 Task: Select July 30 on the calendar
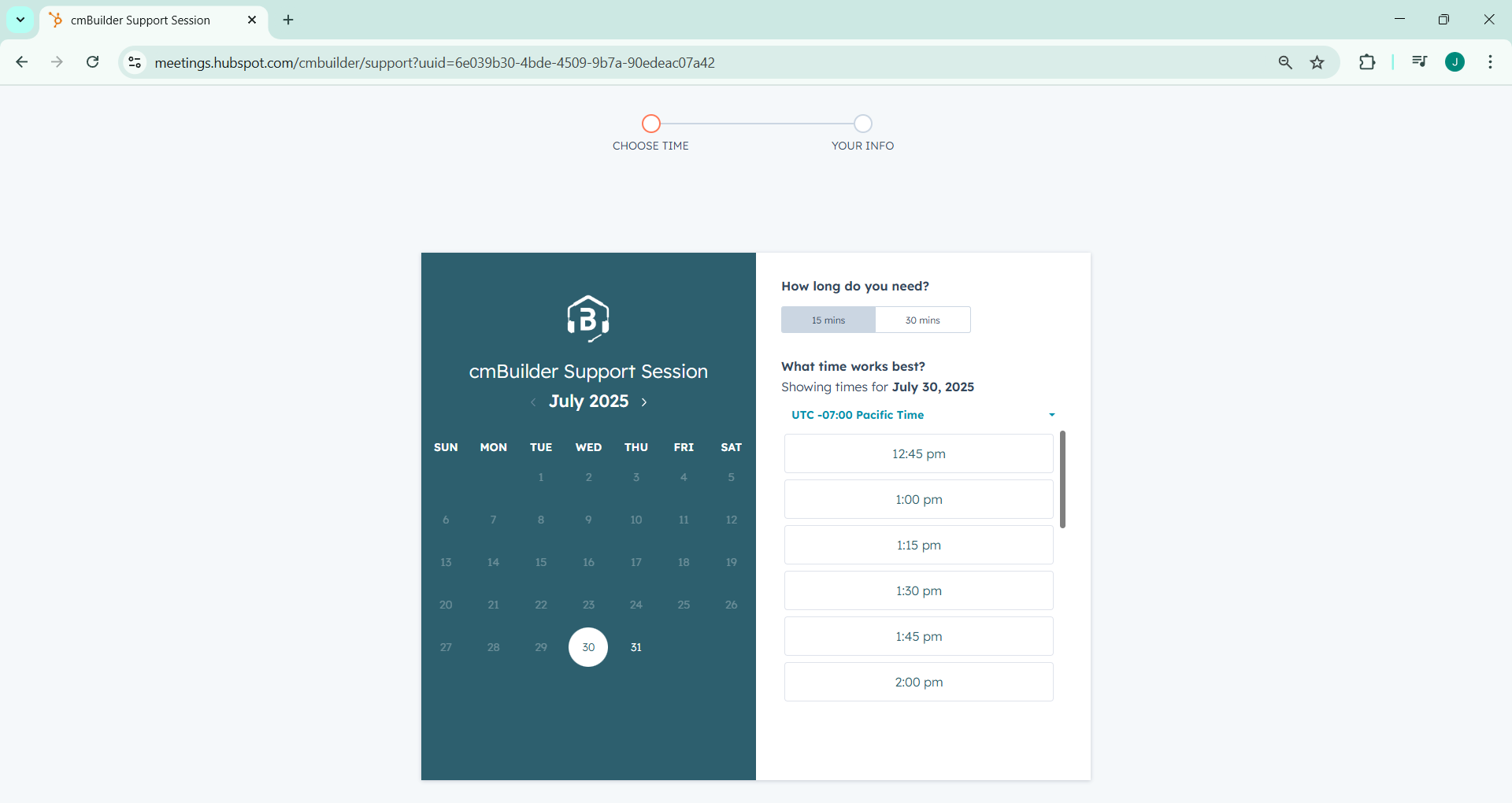coord(588,647)
